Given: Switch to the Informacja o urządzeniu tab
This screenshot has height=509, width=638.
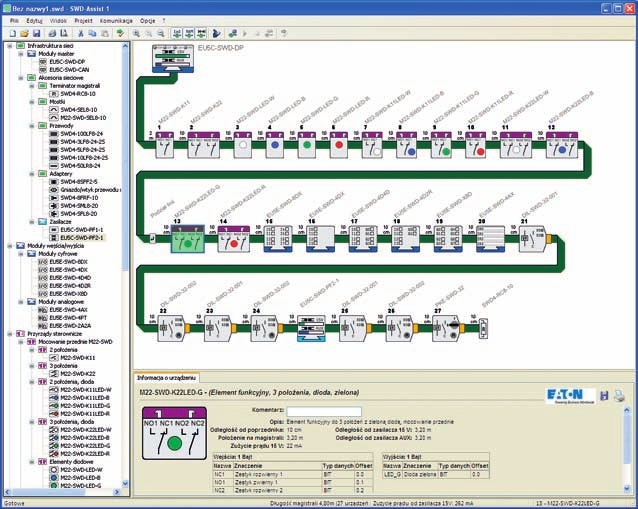Looking at the screenshot, I should point(166,378).
